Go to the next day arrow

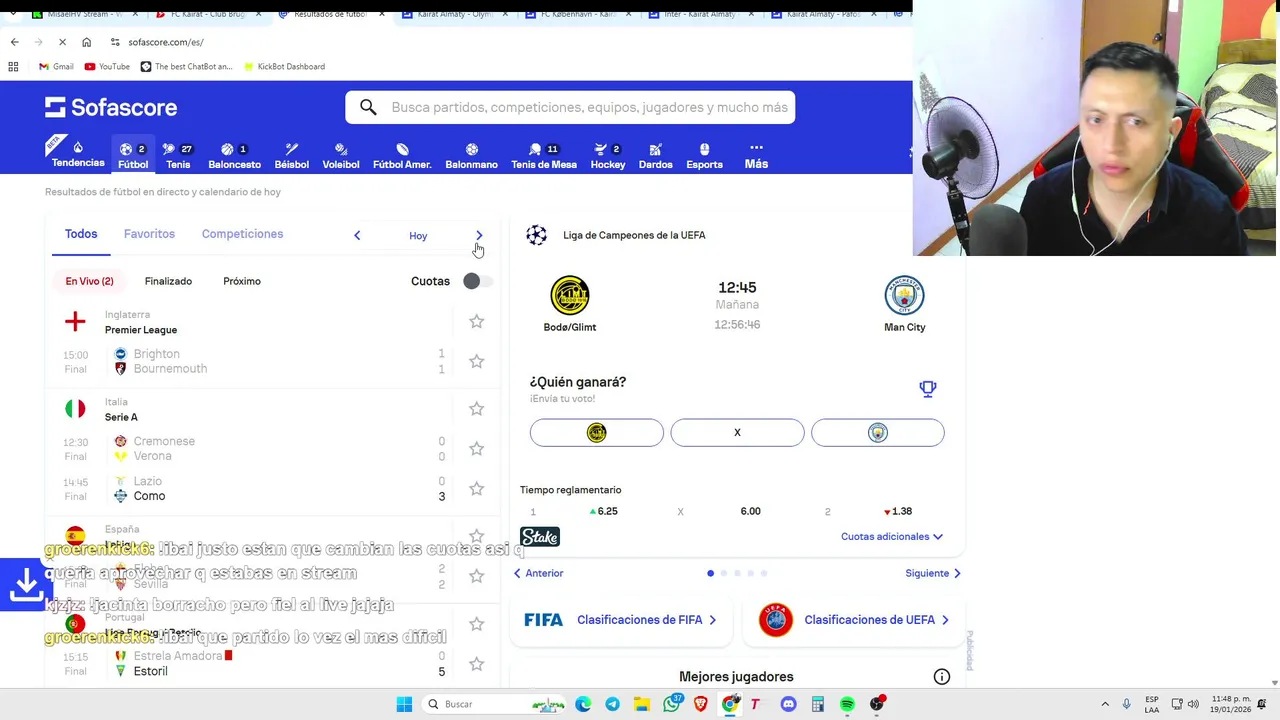[x=479, y=235]
